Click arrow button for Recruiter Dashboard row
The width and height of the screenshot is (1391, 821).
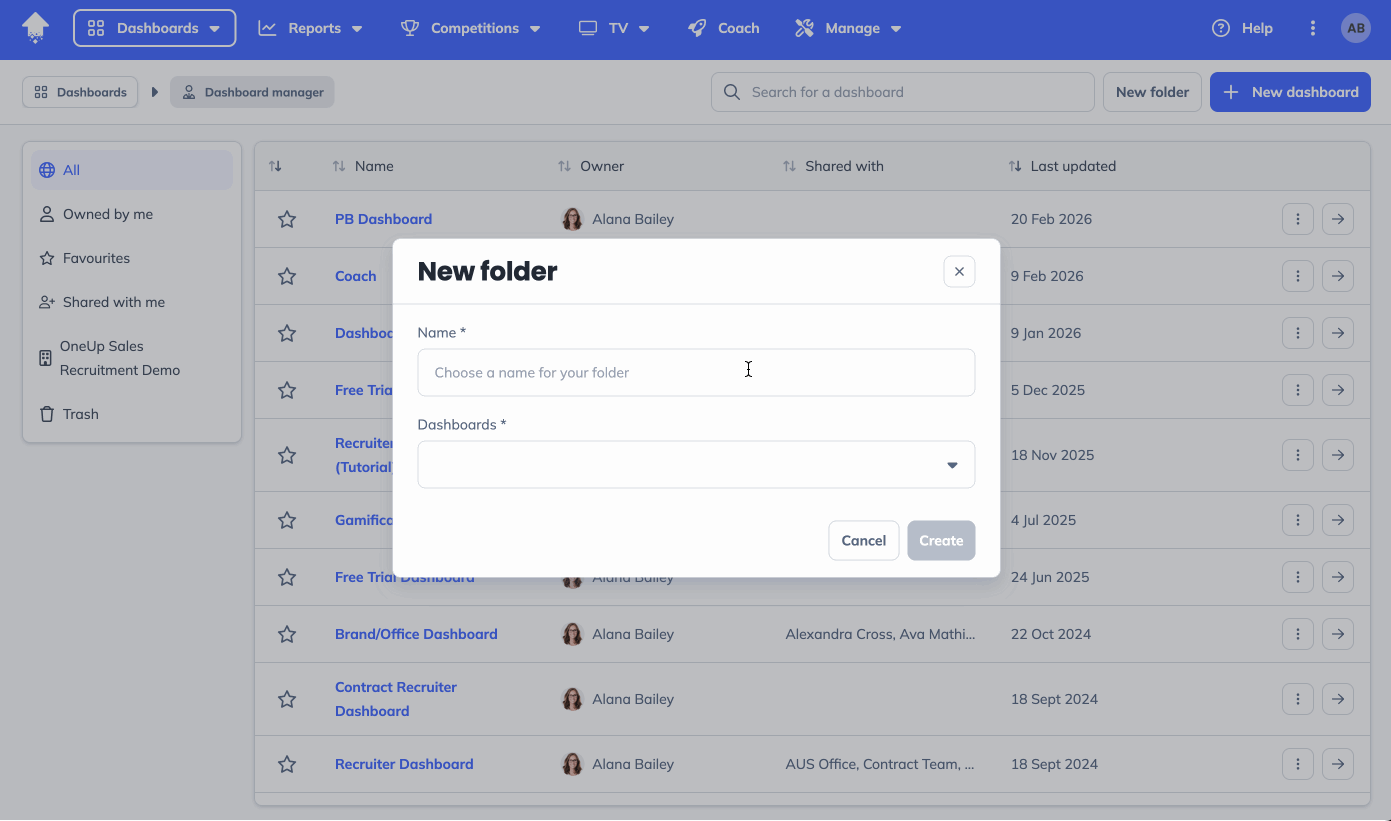tap(1337, 764)
